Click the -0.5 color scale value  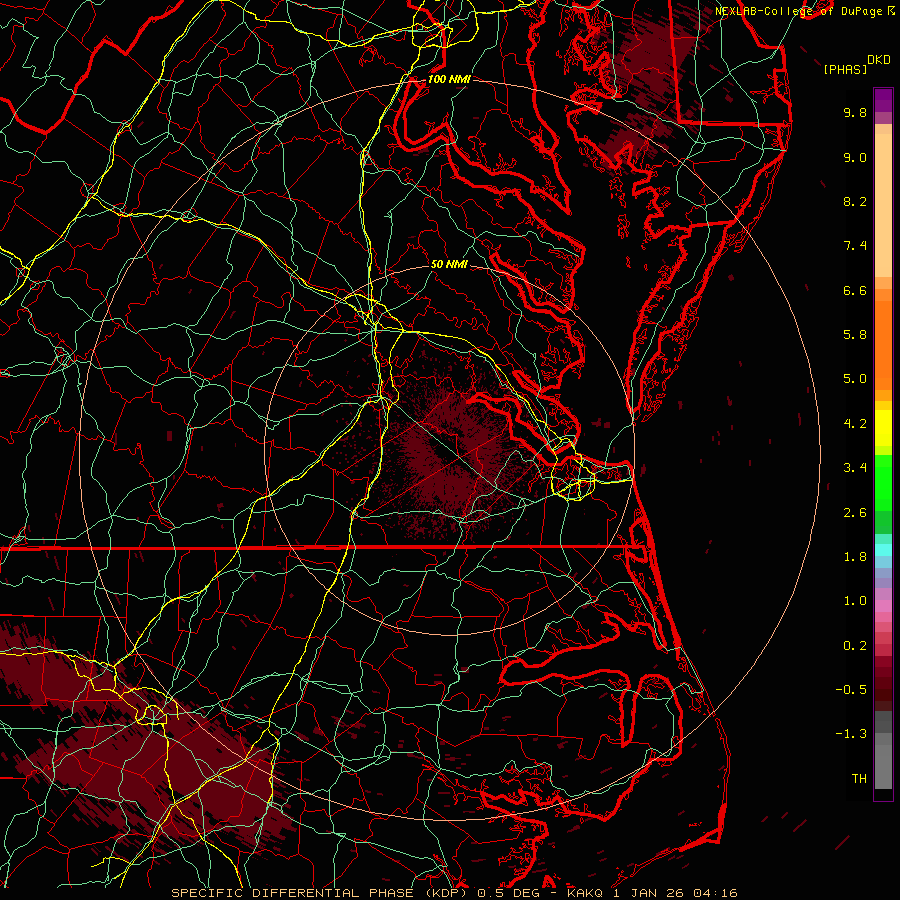click(851, 690)
